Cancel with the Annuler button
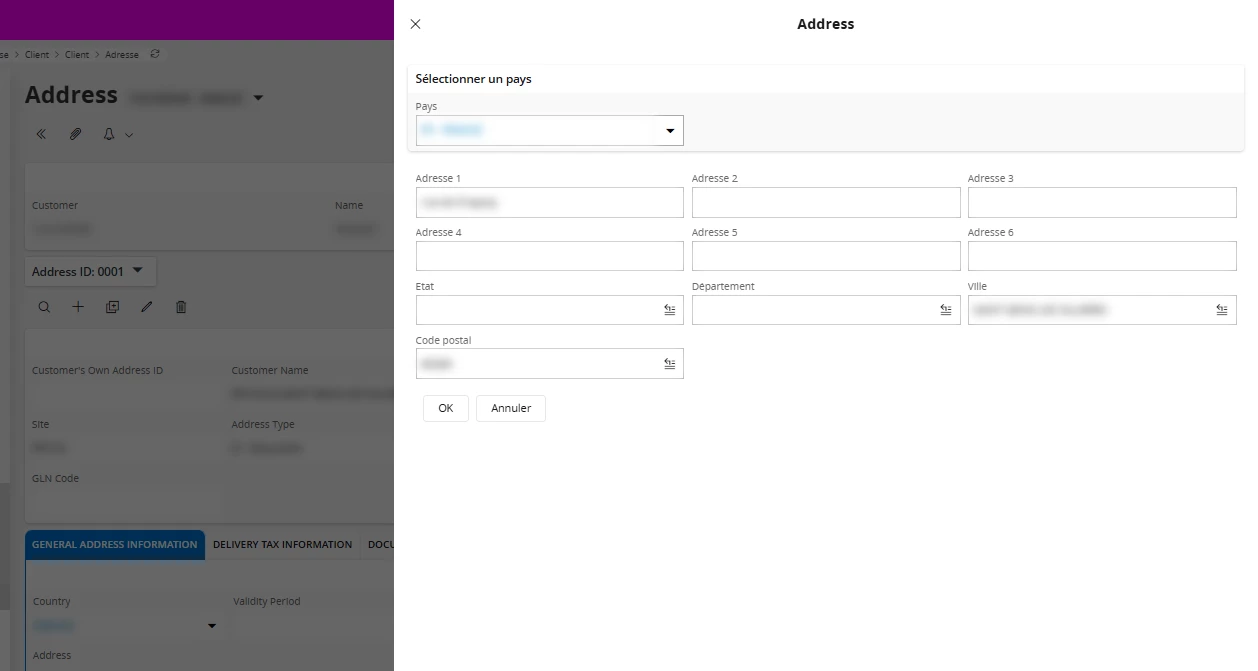This screenshot has height=671, width=1258. tap(511, 408)
